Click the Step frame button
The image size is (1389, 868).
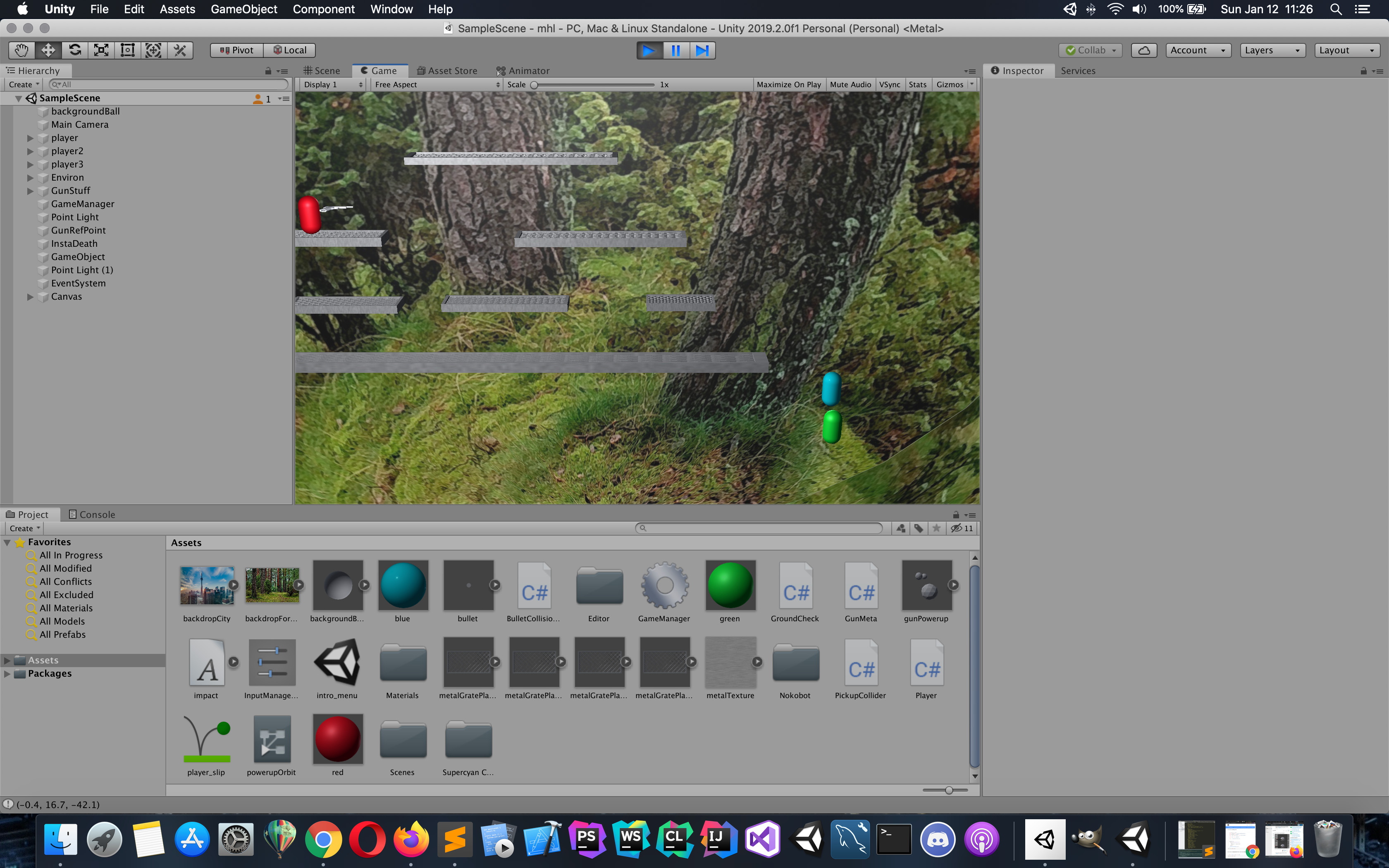[702, 50]
